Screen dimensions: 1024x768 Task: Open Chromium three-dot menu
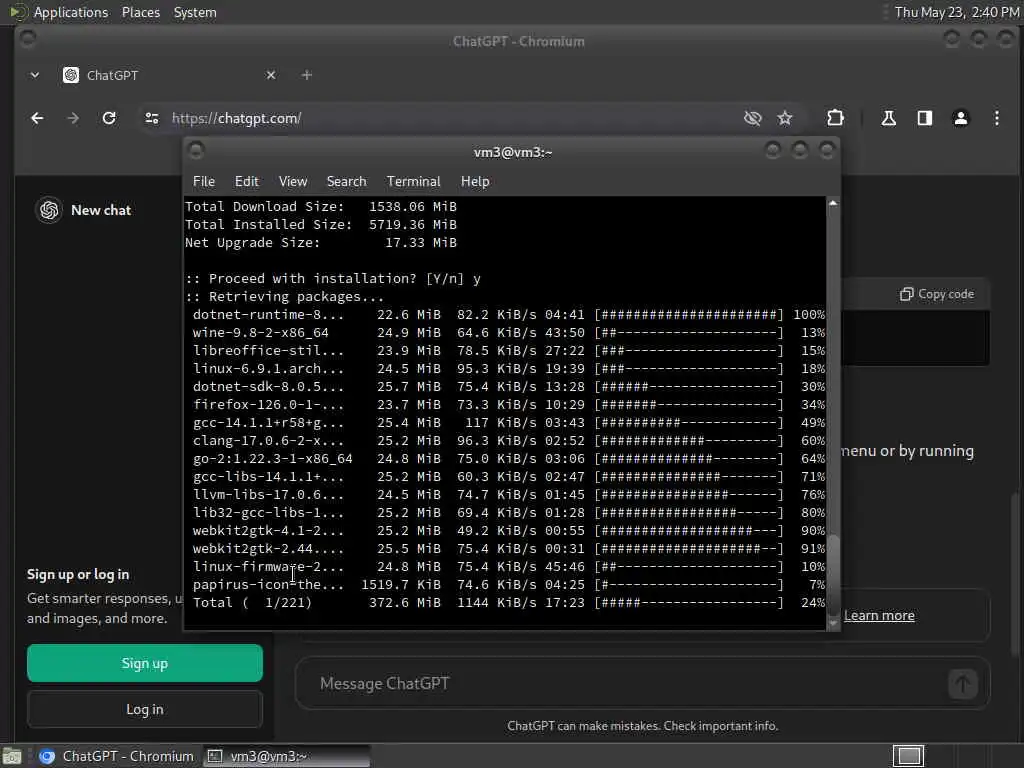[997, 118]
